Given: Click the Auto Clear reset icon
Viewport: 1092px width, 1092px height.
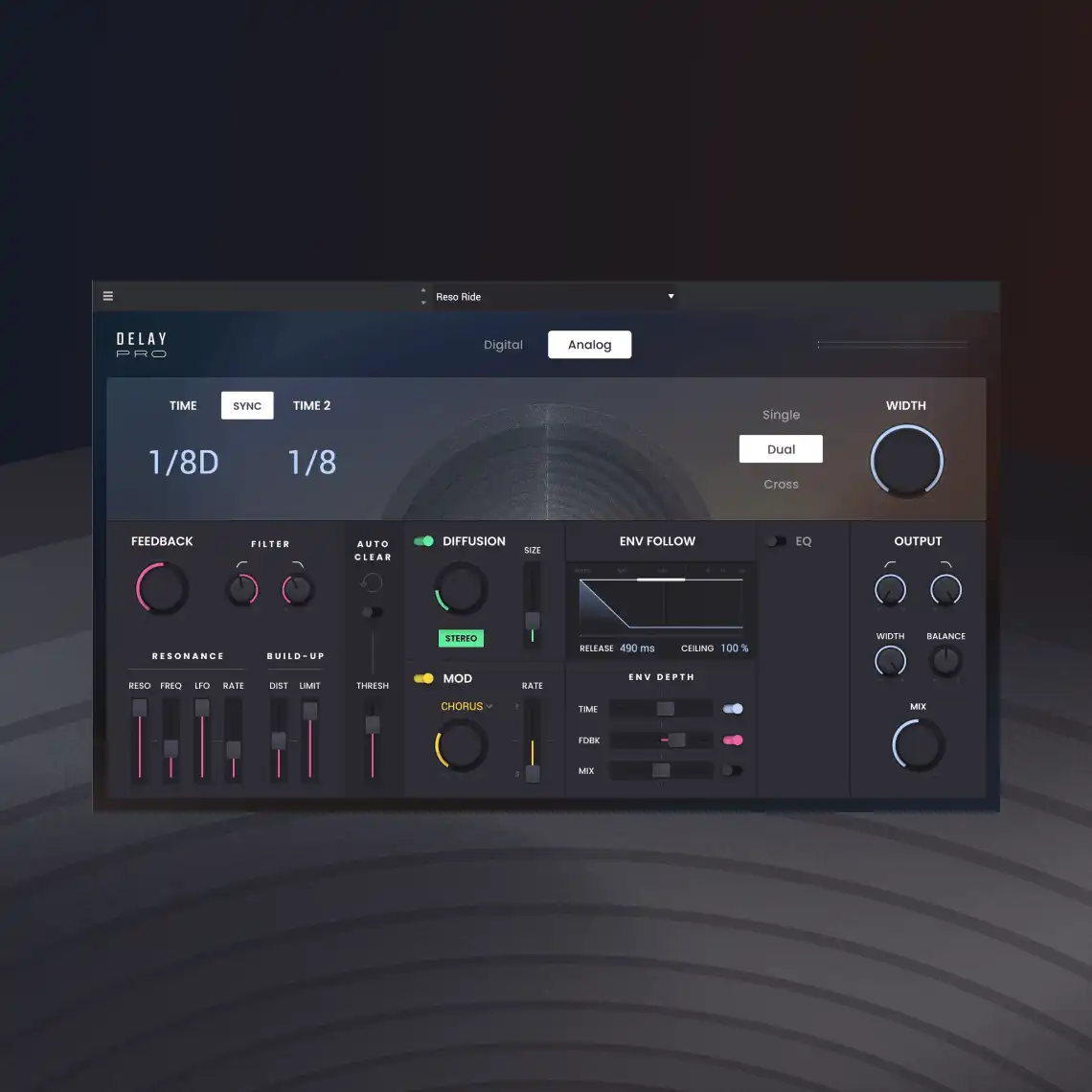Looking at the screenshot, I should 372,580.
